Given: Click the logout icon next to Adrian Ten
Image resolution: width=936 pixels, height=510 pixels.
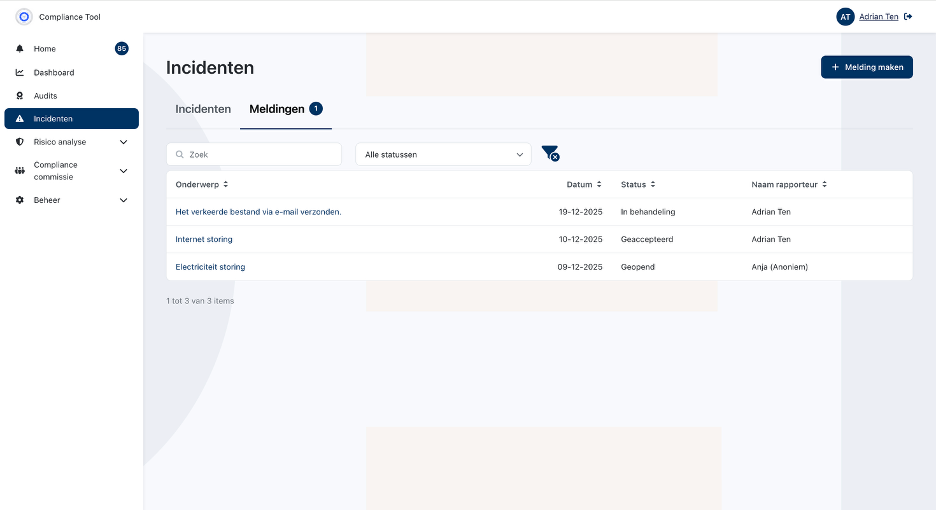Looking at the screenshot, I should [908, 17].
